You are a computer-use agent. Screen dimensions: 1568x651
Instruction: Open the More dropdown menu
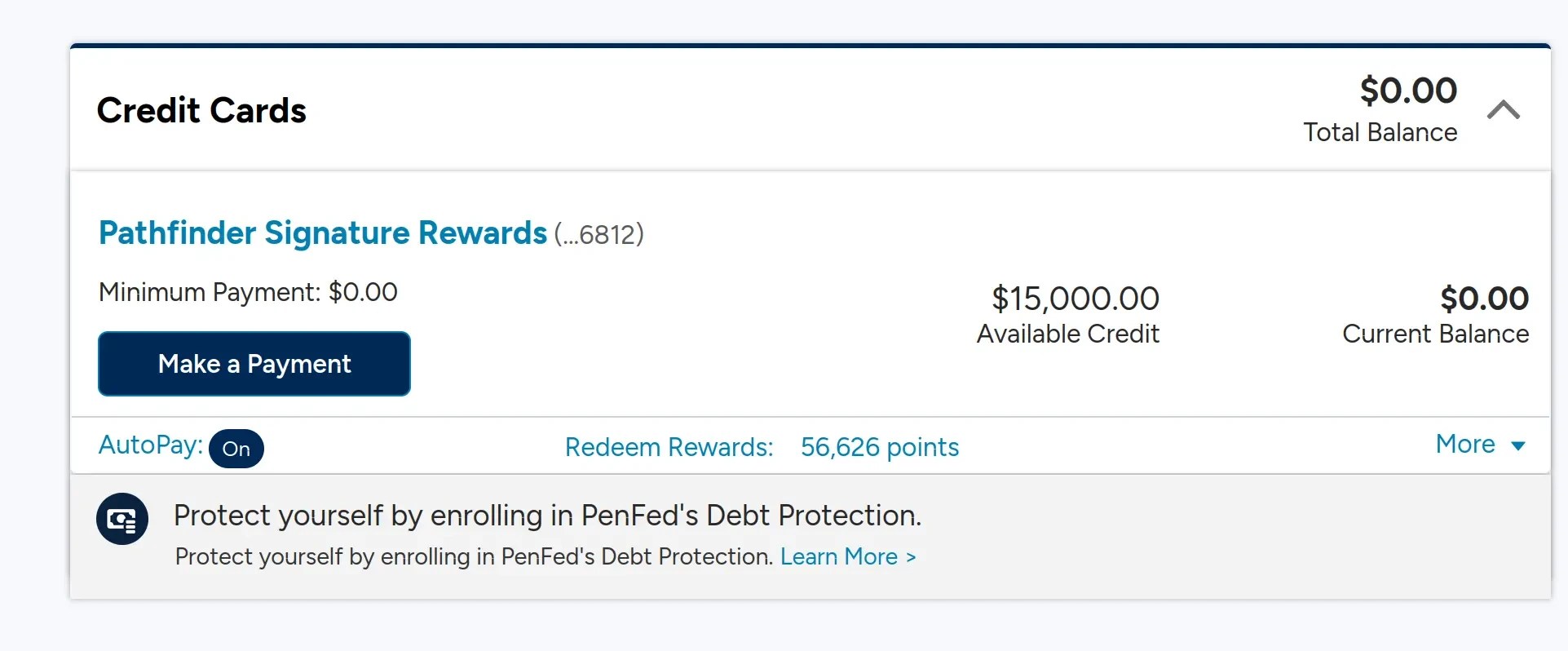click(x=1480, y=445)
